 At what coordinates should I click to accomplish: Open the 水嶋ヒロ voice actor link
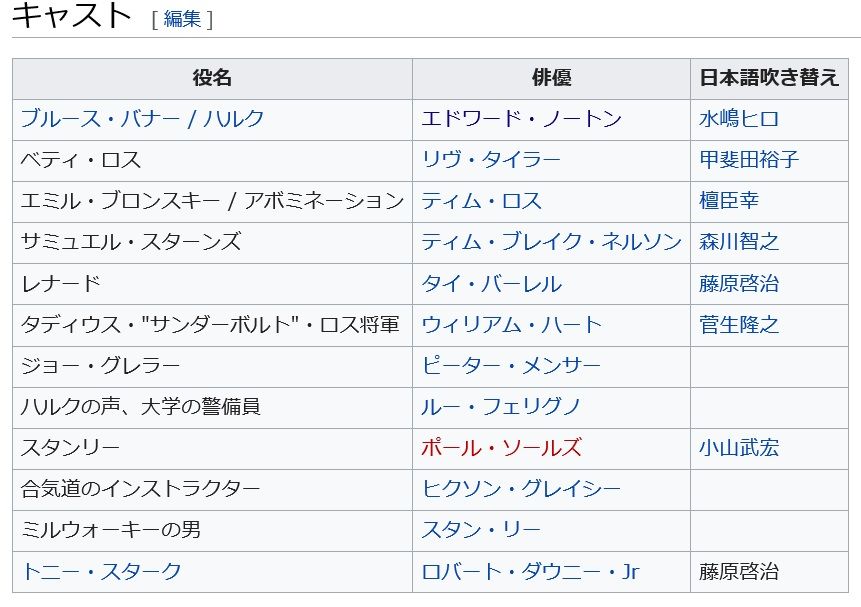coord(739,119)
